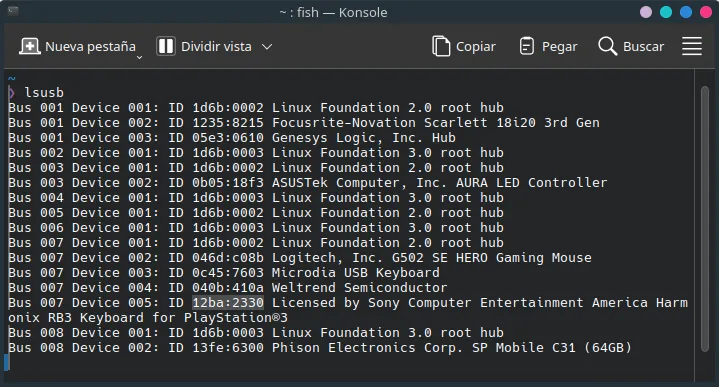
Task: Click the Copiar copy icon
Action: tap(441, 46)
